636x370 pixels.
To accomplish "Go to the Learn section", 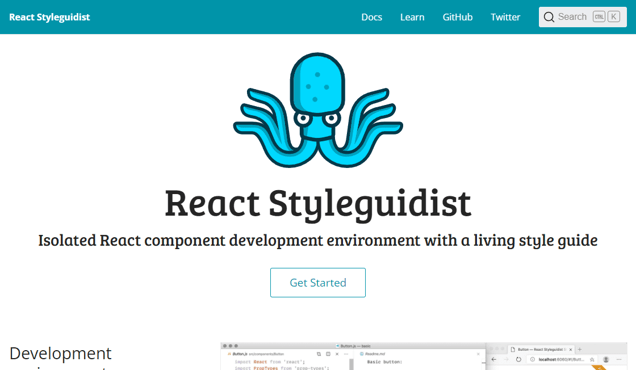I will [x=412, y=17].
